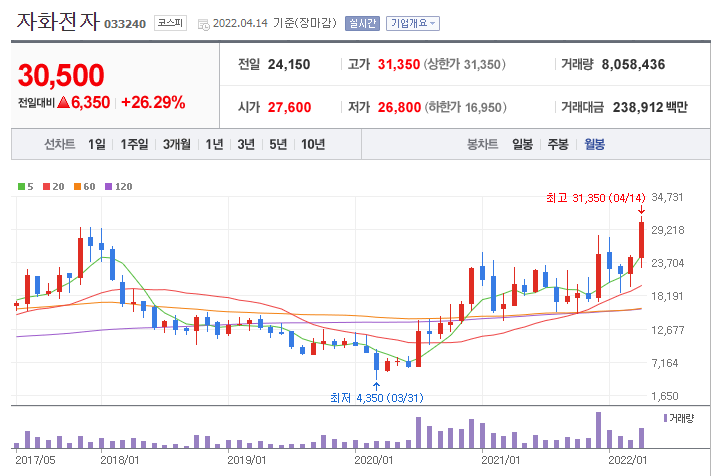Click the 2020/01 x-axis label
Image resolution: width=711 pixels, height=476 pixels.
374,460
